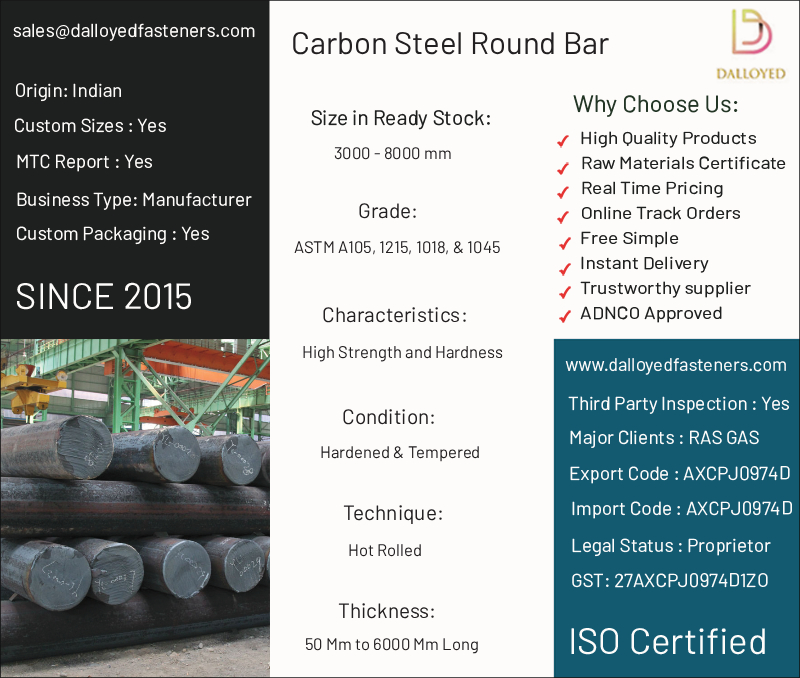800x678 pixels.
Task: Click the 'Online Track Orders' text
Action: coord(661,213)
